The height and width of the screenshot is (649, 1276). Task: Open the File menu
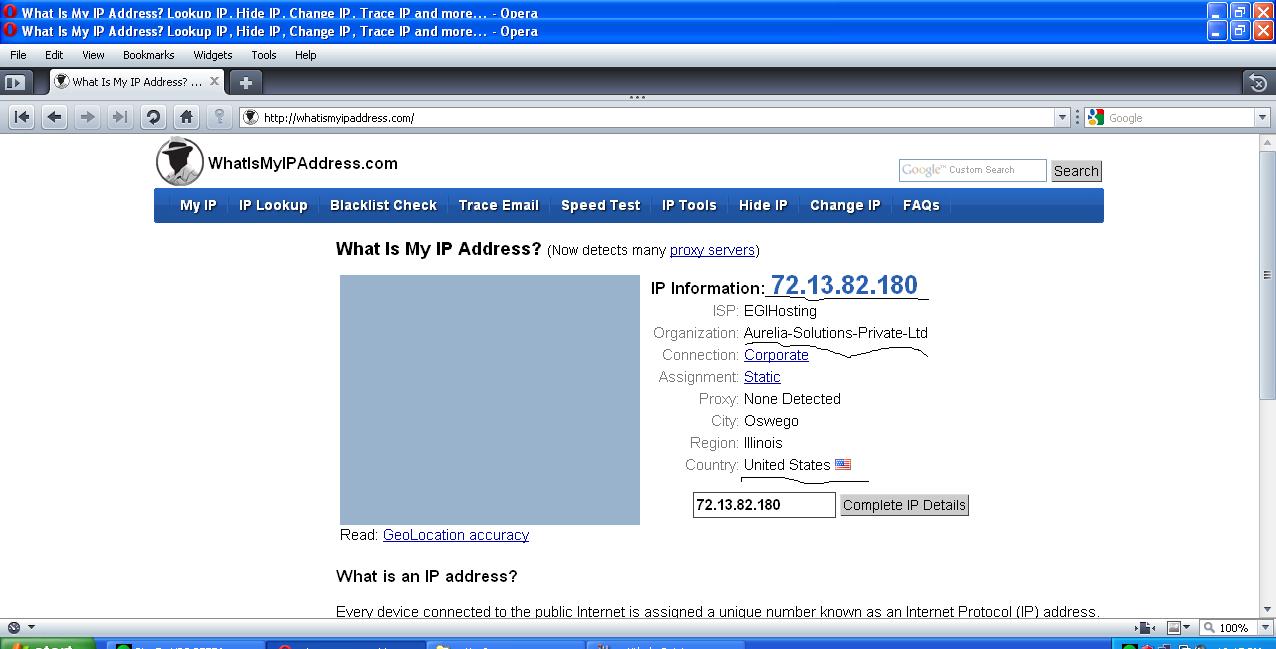click(x=18, y=55)
